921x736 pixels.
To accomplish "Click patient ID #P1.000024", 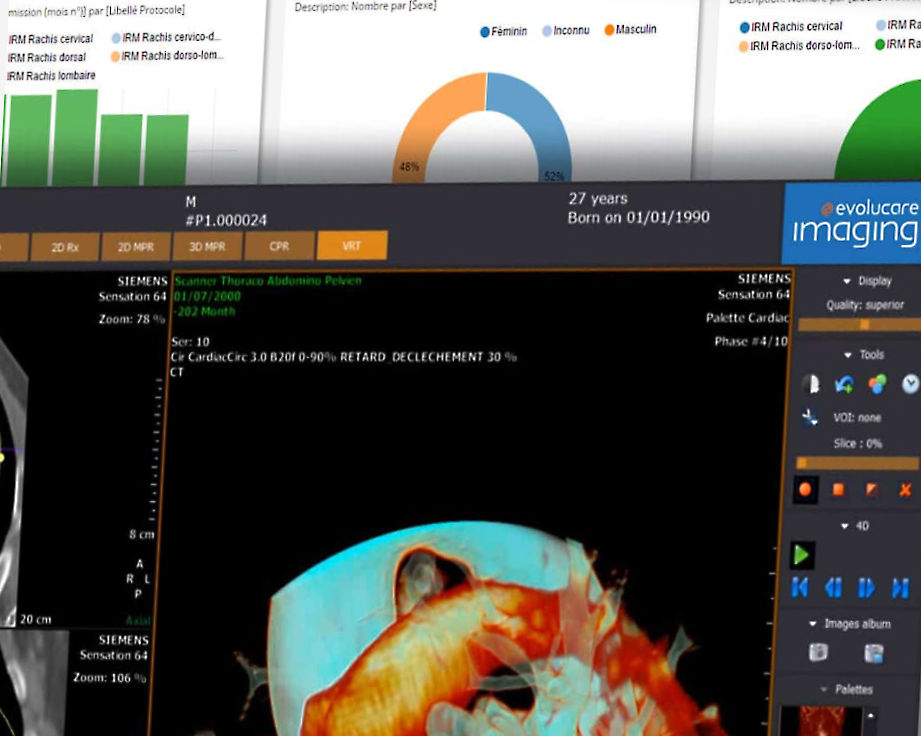I will click(x=226, y=221).
